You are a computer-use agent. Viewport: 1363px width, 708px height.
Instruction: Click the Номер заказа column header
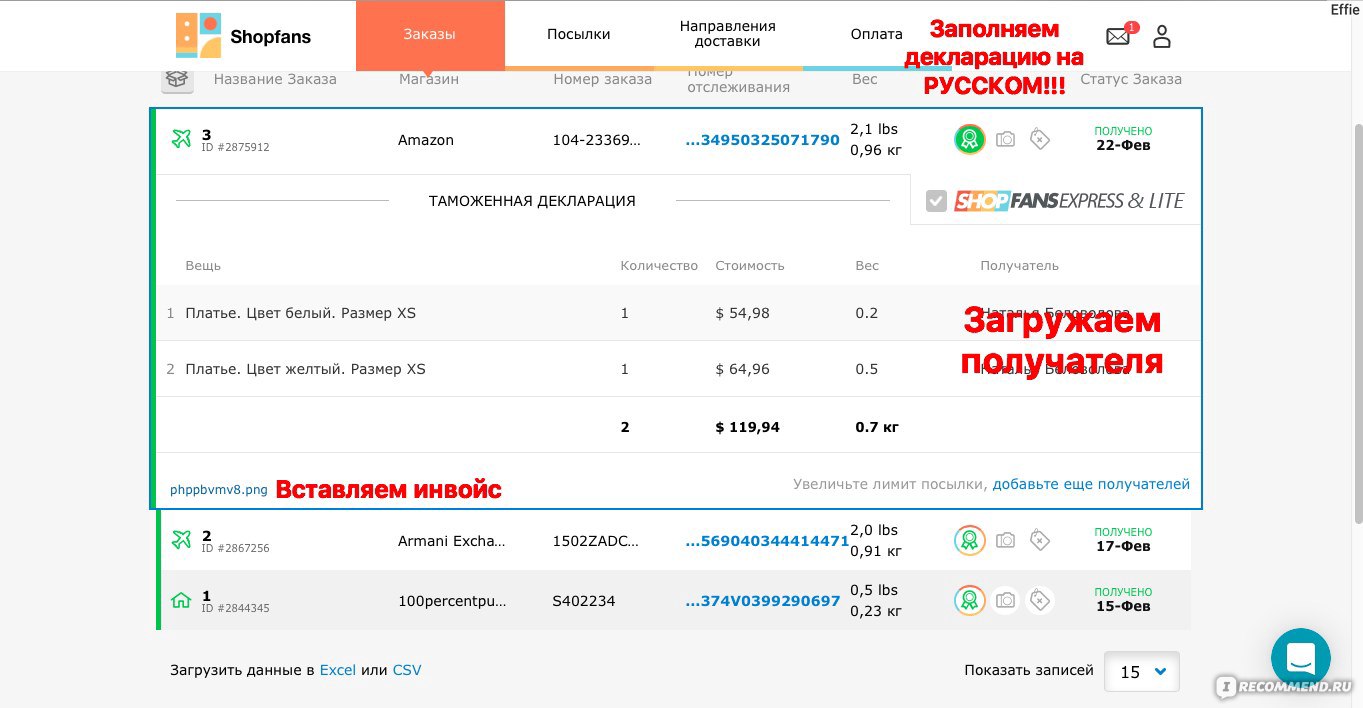pos(603,79)
